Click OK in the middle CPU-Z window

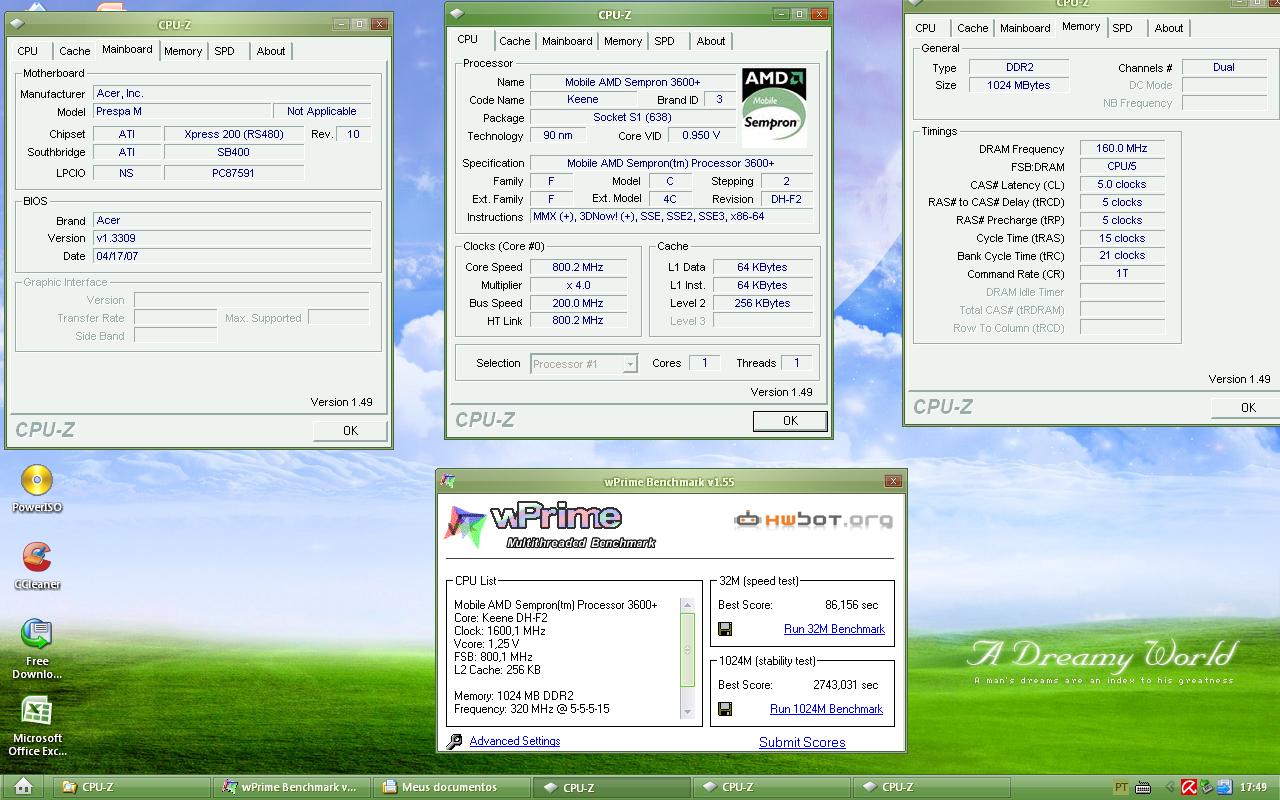click(790, 421)
